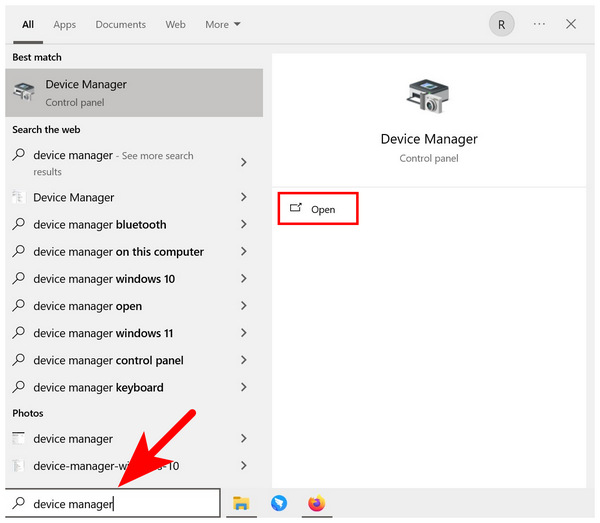Expand arrow for device manager control panel
The height and width of the screenshot is (523, 600).
click(x=244, y=360)
